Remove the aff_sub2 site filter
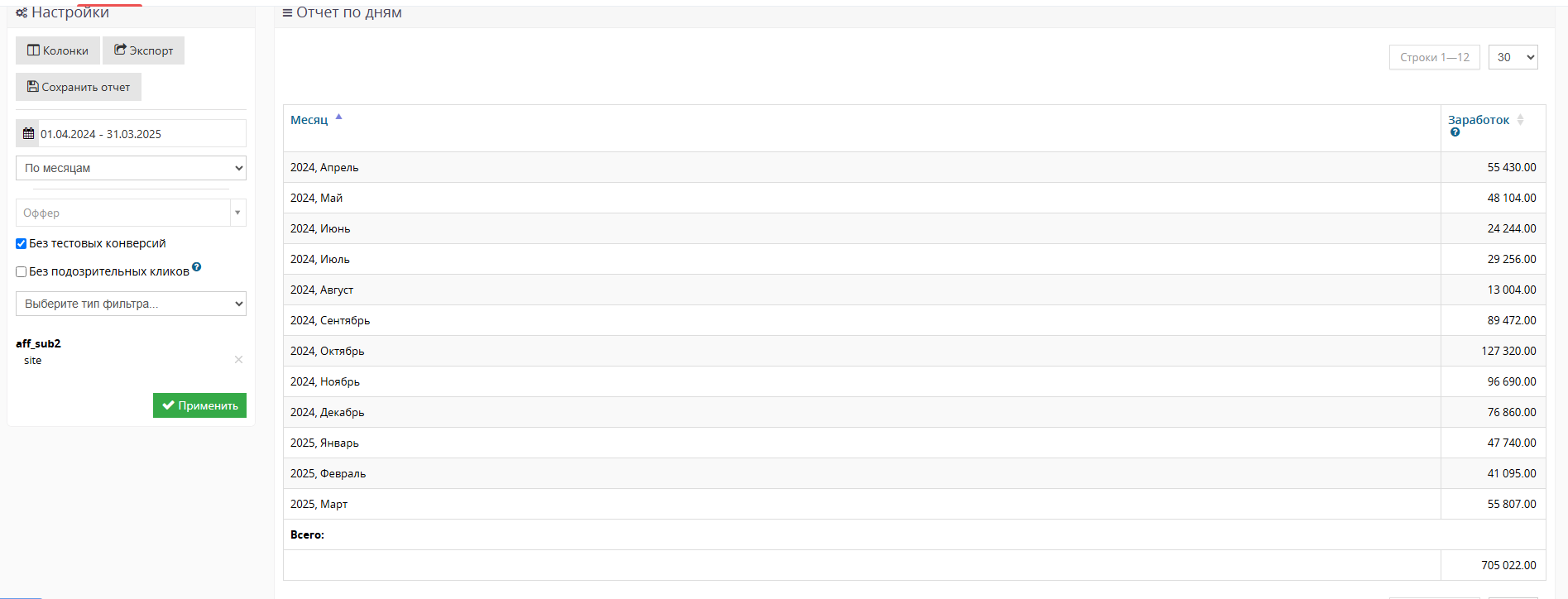The width and height of the screenshot is (1568, 599). click(238, 360)
